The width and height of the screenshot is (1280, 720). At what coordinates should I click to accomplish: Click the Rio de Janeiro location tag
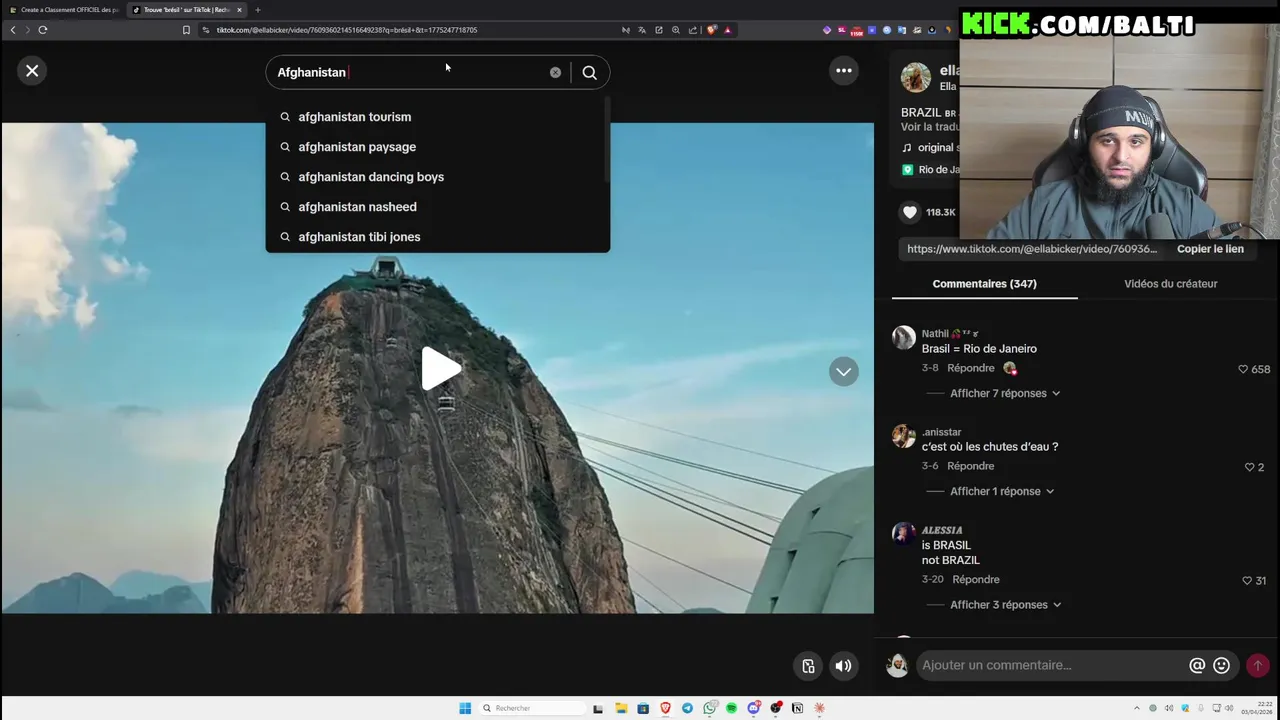[931, 170]
